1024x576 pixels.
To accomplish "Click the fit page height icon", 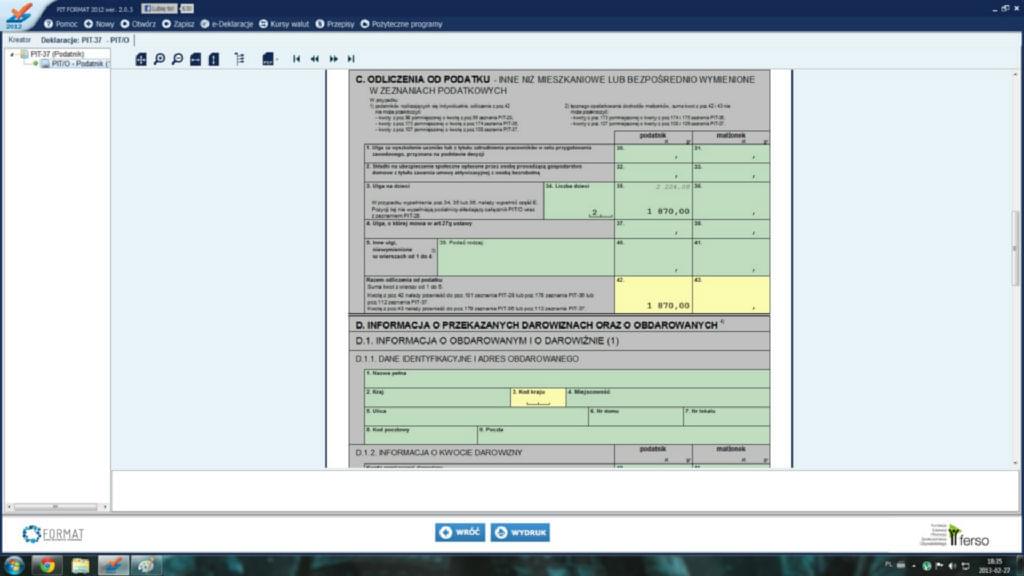I will [214, 59].
